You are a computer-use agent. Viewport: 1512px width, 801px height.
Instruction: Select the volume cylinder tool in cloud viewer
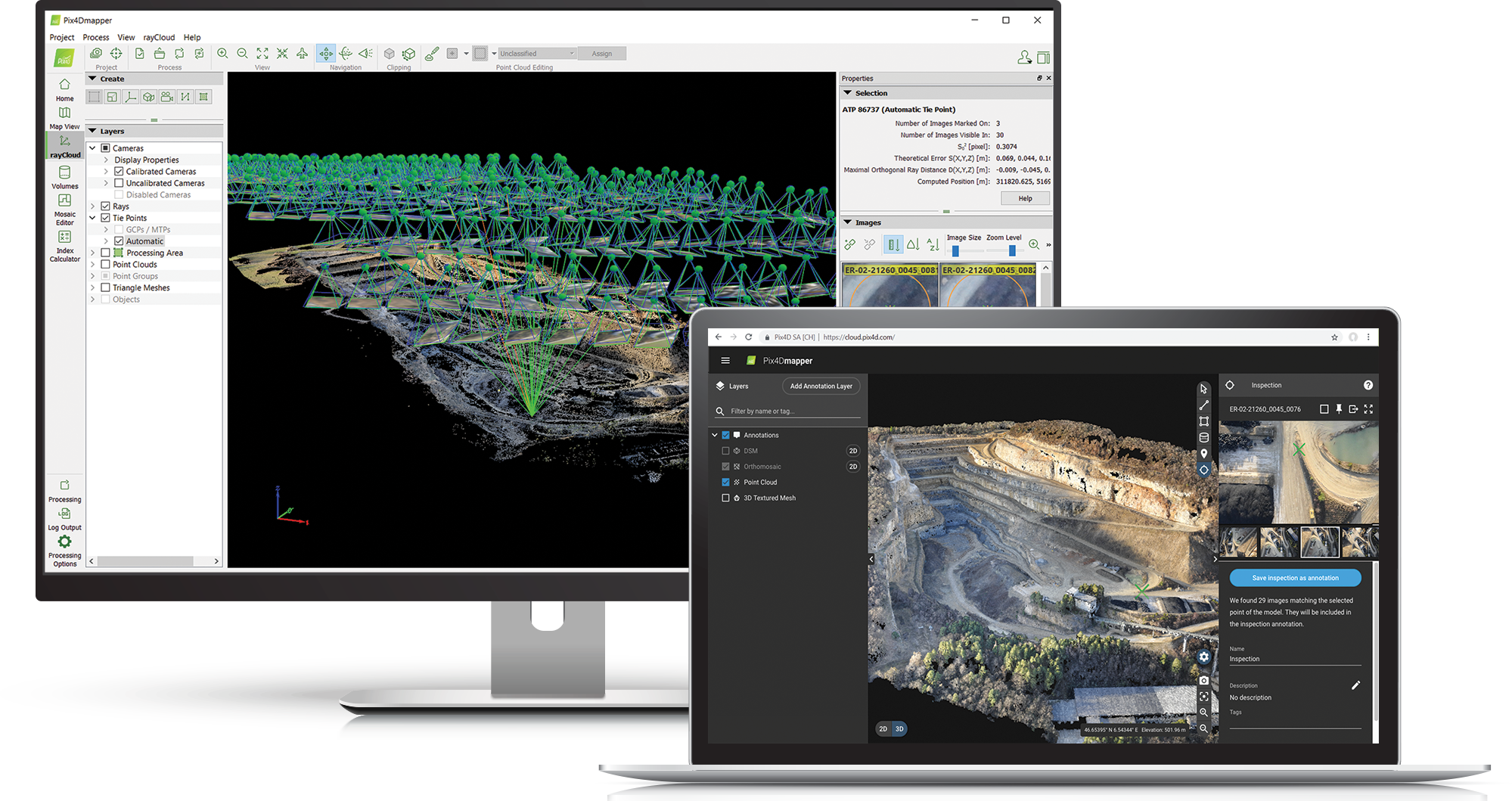click(x=1203, y=437)
